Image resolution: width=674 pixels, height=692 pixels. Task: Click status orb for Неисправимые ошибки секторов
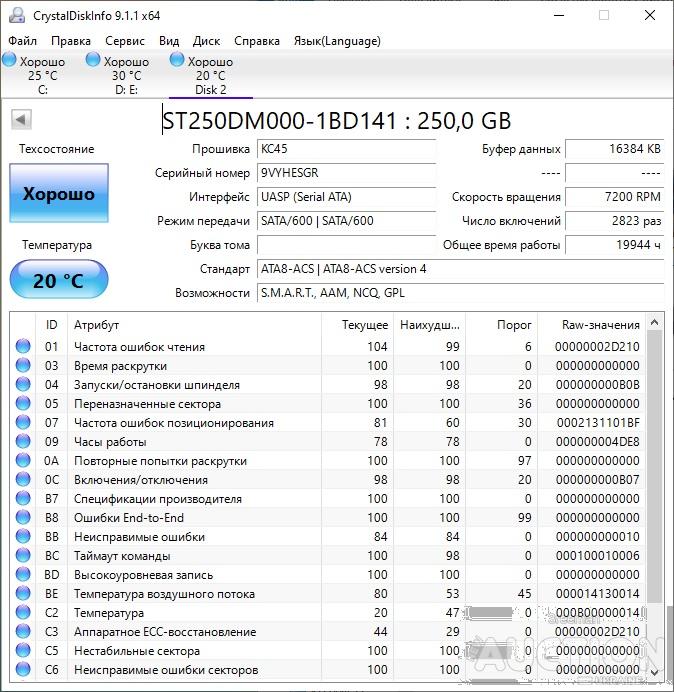pos(23,669)
